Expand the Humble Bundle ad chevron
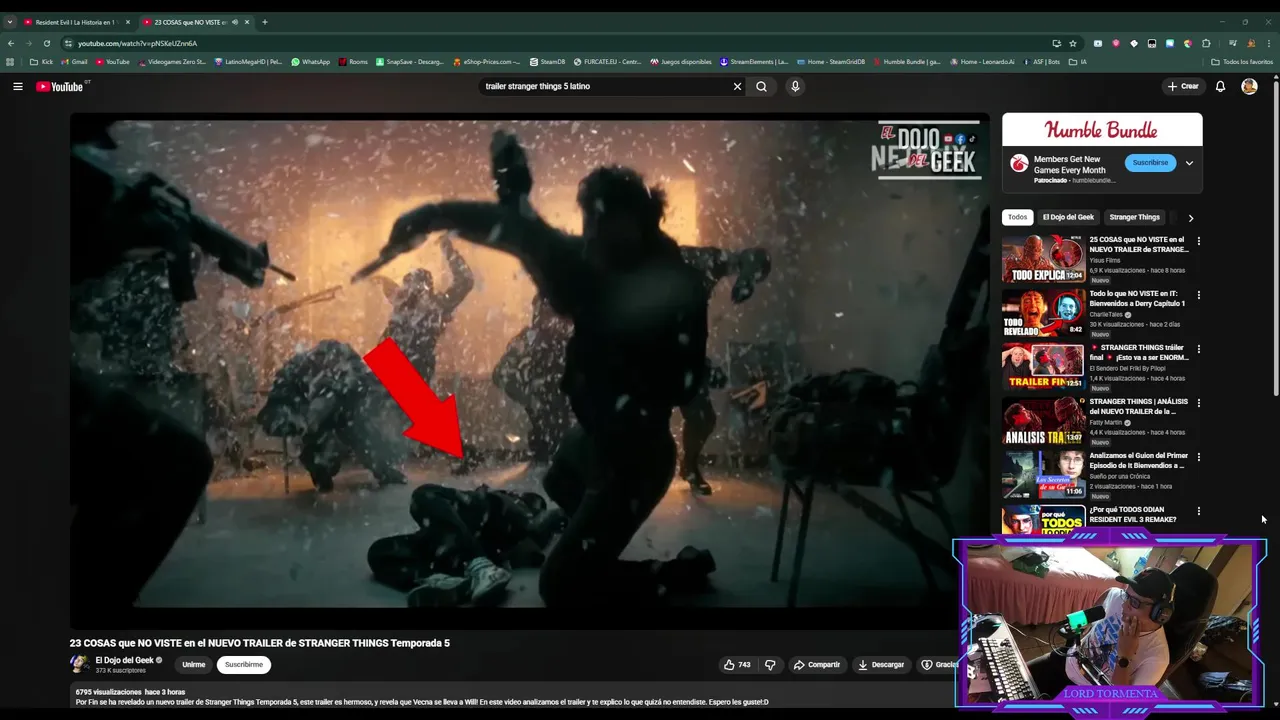The image size is (1280, 720). point(1189,163)
